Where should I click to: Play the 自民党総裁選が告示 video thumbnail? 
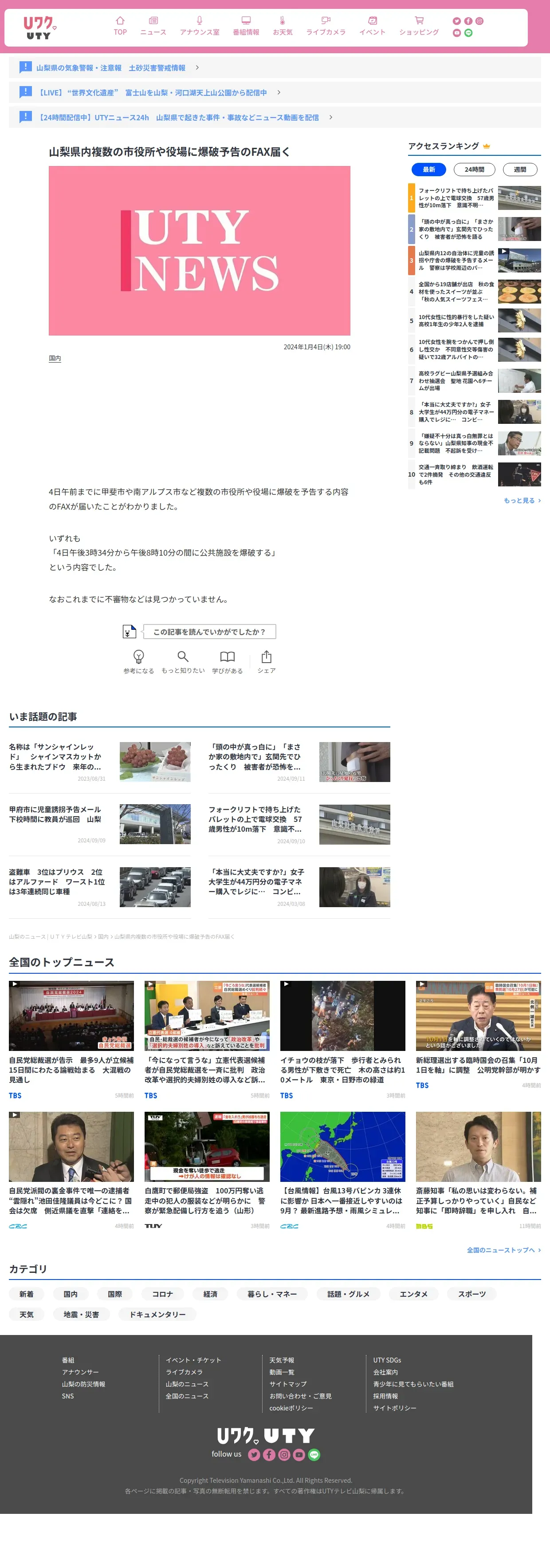71,1016
